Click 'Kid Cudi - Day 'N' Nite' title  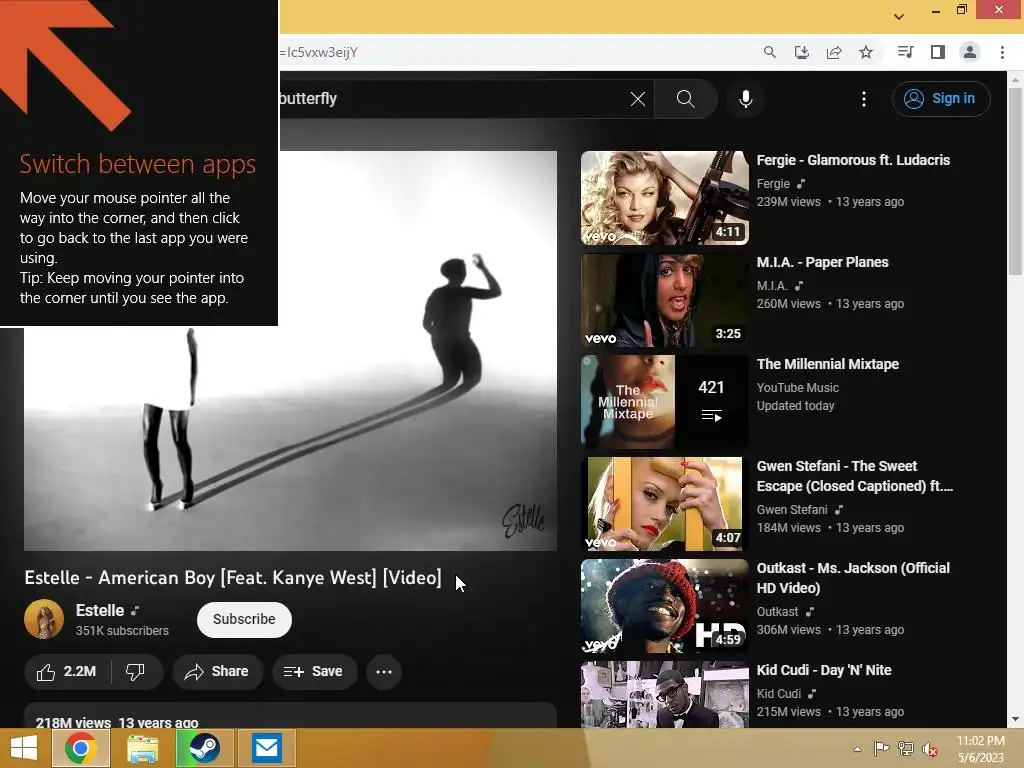pyautogui.click(x=824, y=670)
